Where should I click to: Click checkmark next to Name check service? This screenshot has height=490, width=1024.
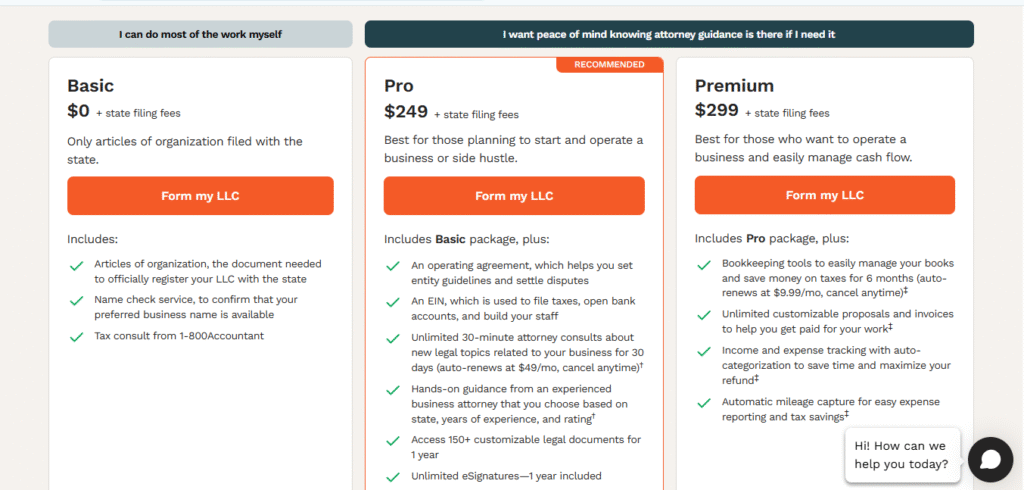76,300
